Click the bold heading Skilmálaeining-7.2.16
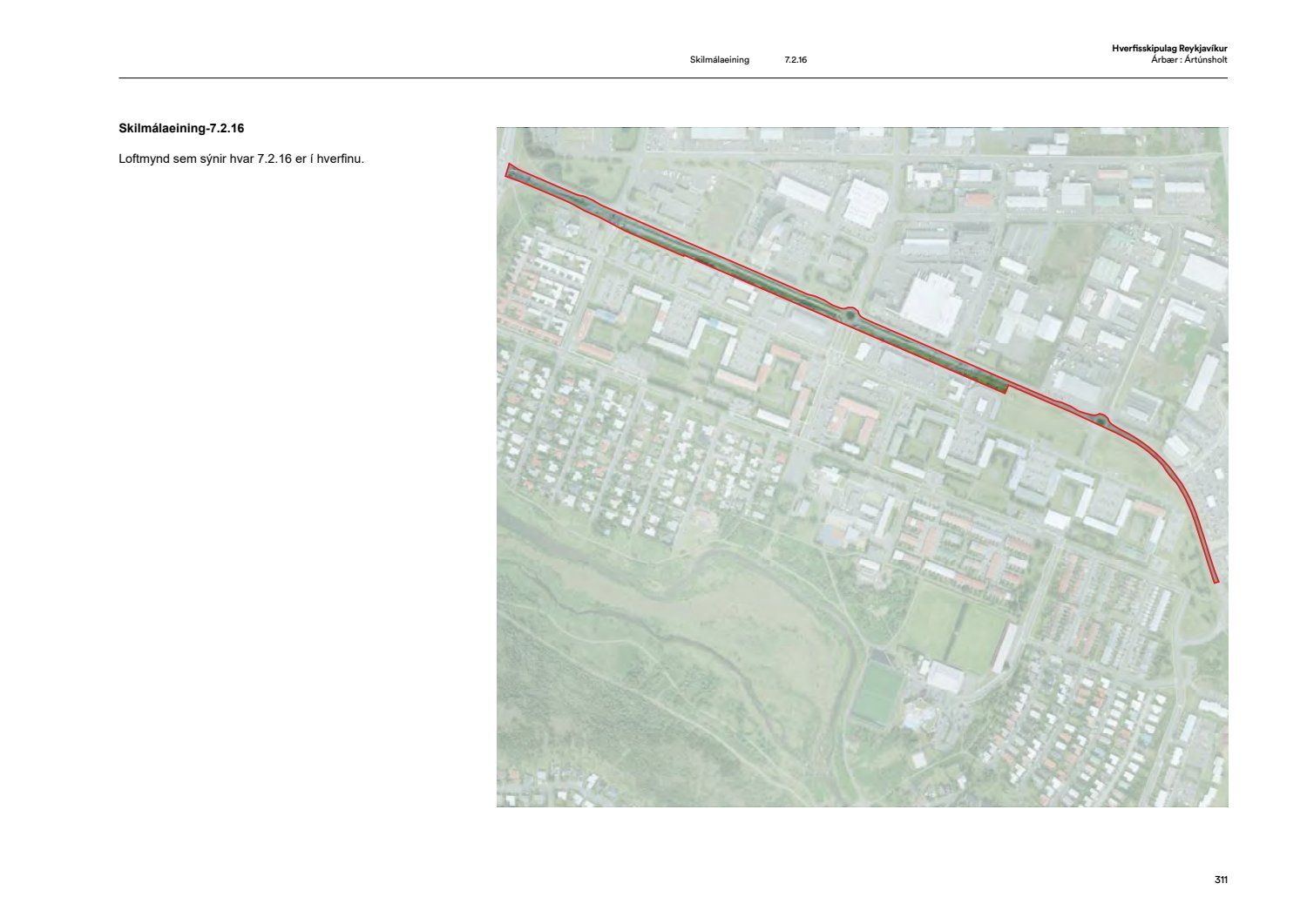Image resolution: width=1307 pixels, height=924 pixels. pyautogui.click(x=181, y=128)
